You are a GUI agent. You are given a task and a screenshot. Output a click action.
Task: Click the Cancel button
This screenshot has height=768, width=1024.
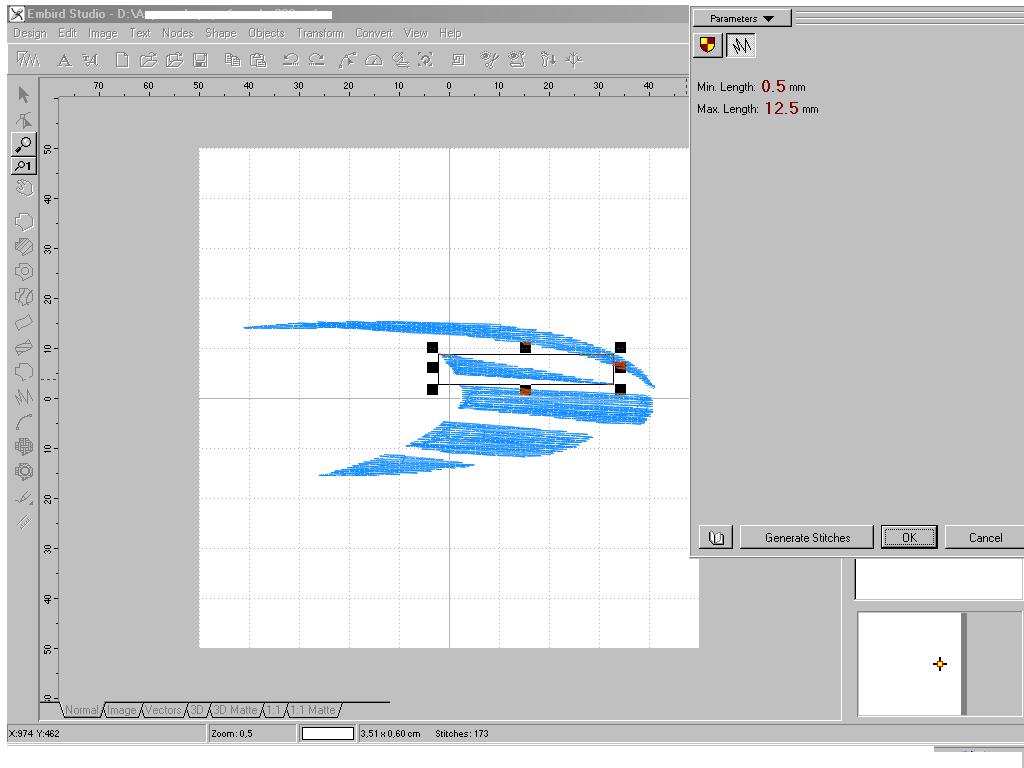[x=984, y=537]
